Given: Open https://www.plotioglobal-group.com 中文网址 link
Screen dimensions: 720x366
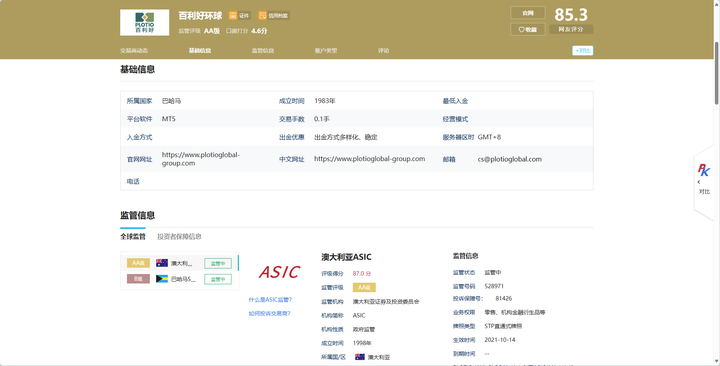Looking at the screenshot, I should (370, 159).
